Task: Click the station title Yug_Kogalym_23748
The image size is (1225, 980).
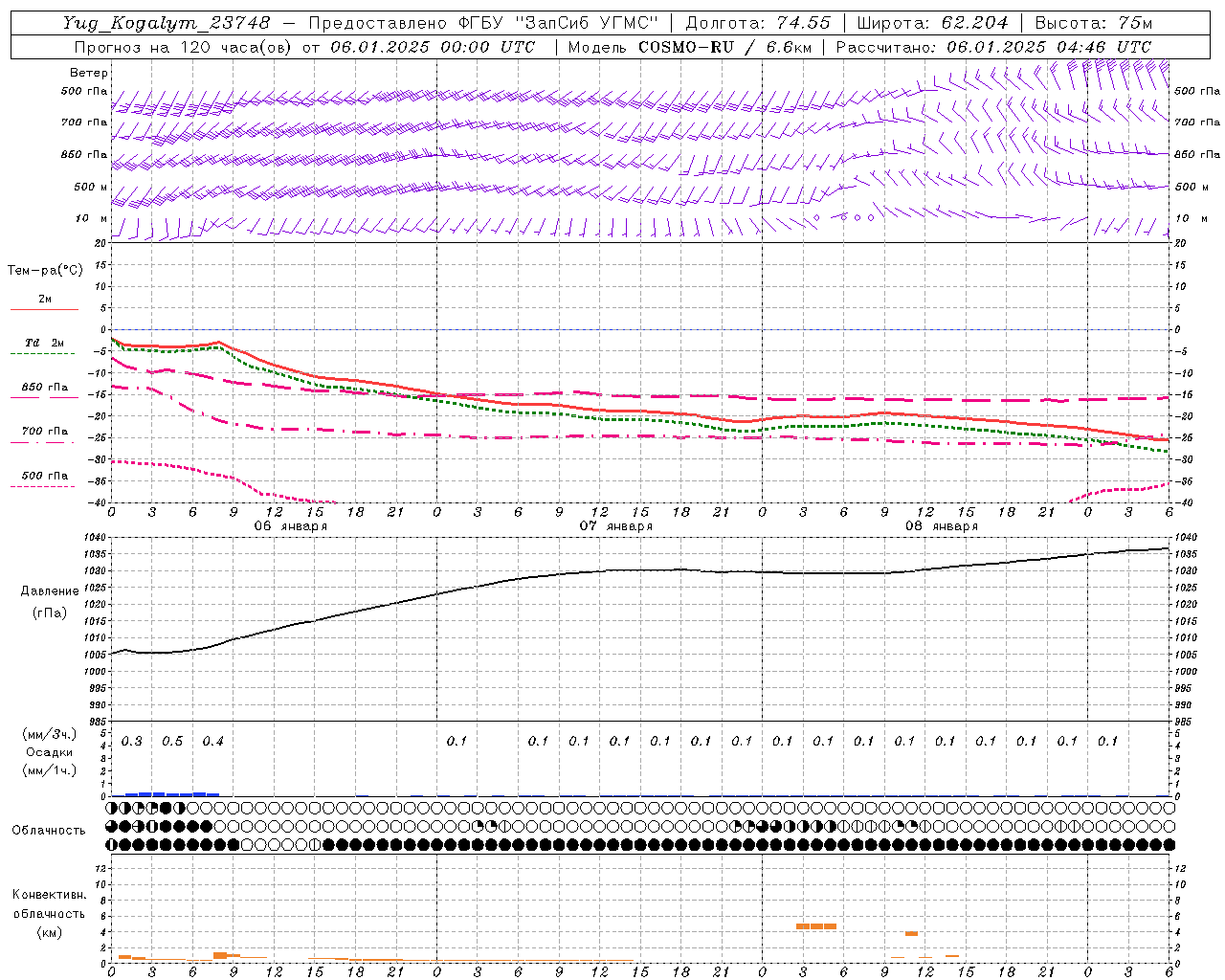Action: click(167, 23)
